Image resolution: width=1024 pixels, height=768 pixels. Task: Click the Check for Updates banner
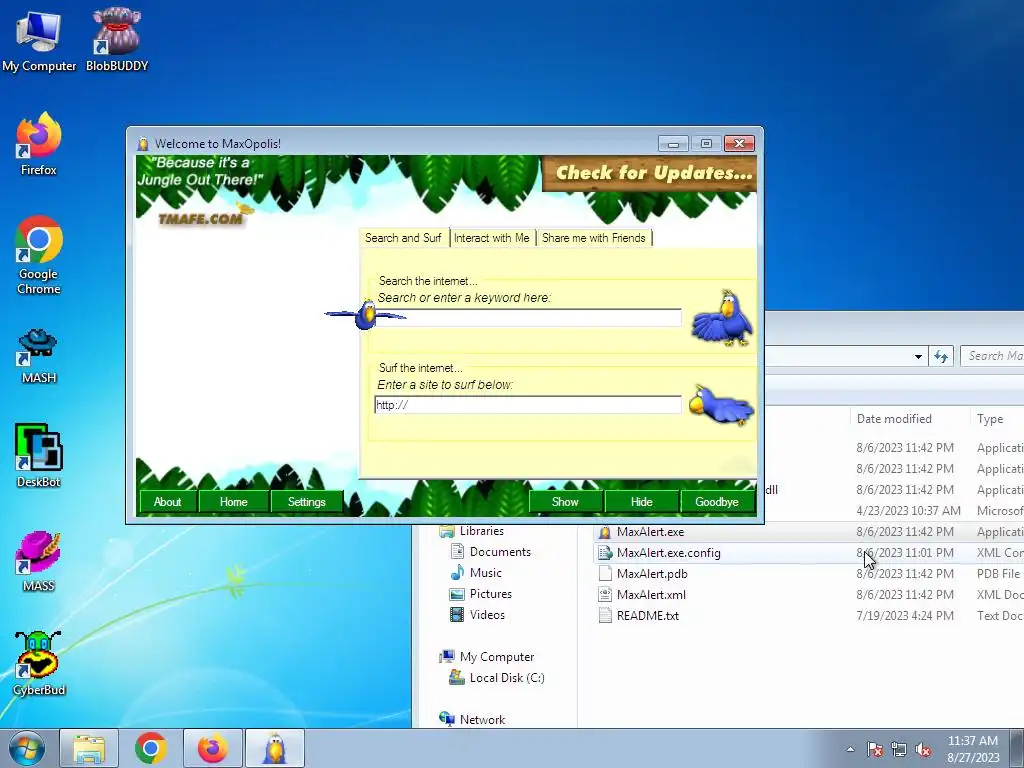click(x=650, y=174)
